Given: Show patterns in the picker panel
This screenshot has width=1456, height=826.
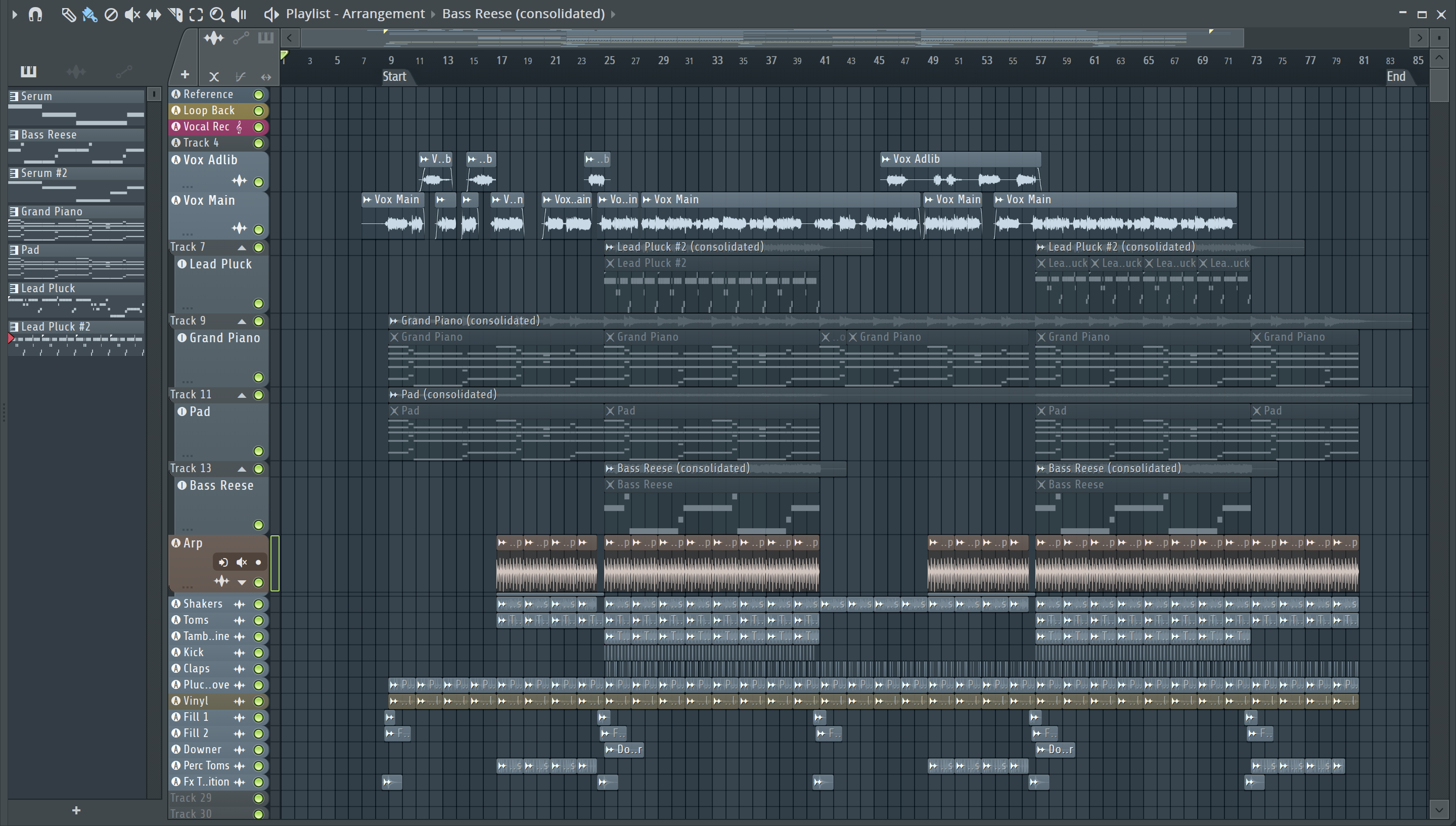Looking at the screenshot, I should (28, 71).
